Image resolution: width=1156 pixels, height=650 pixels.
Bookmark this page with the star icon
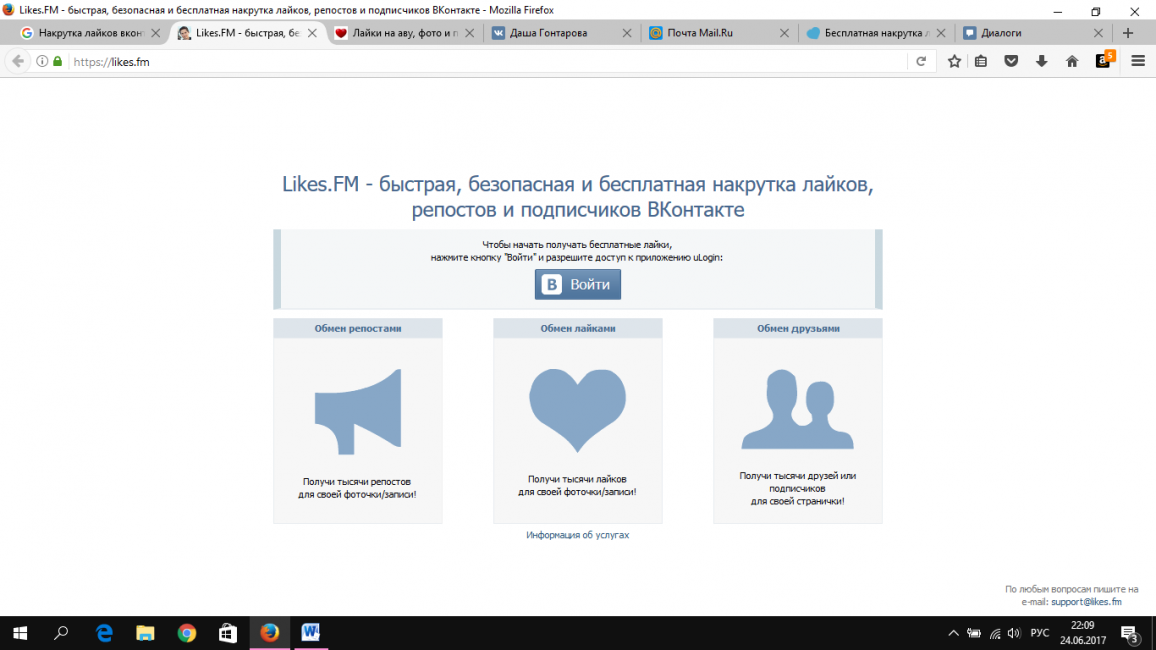tap(954, 62)
